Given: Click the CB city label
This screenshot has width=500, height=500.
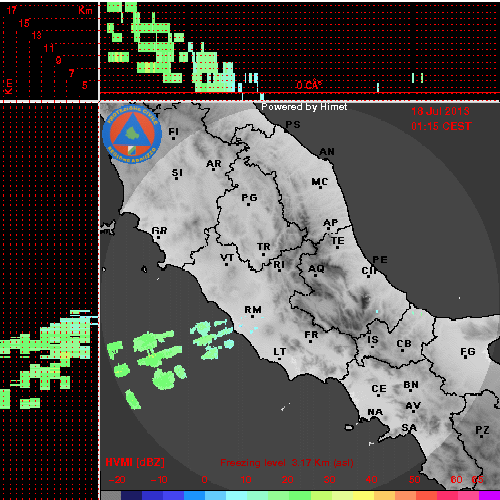Looking at the screenshot, I should click(x=404, y=344).
